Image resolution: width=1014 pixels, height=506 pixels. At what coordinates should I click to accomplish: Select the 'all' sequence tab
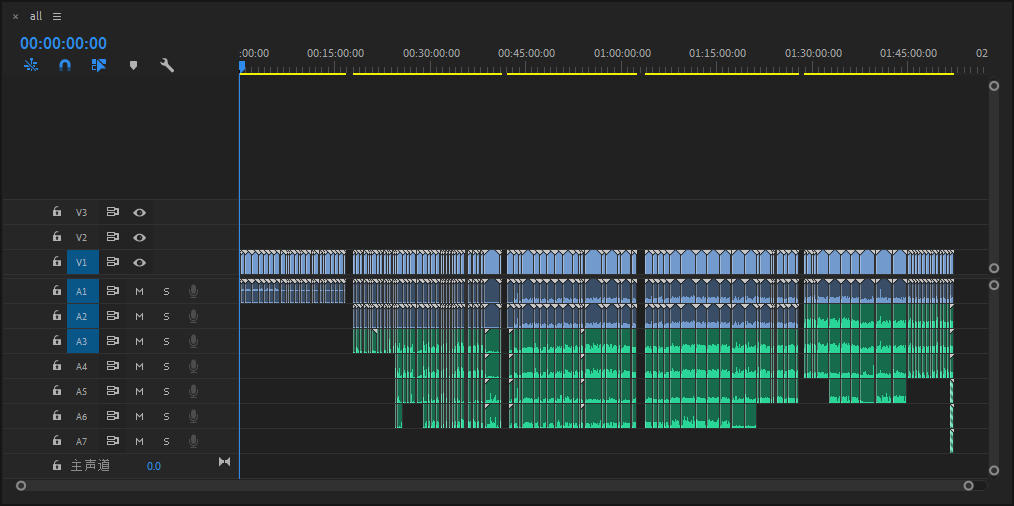(36, 16)
